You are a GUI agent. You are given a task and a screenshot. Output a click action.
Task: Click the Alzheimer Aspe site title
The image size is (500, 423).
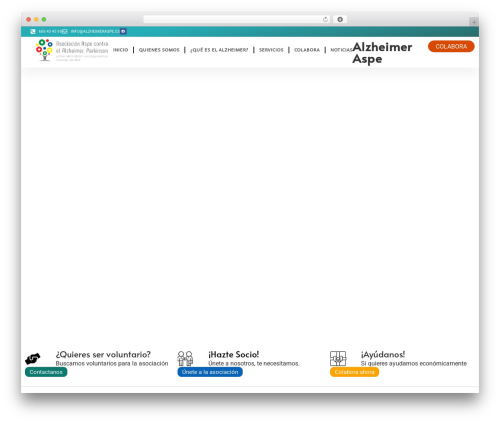tap(382, 53)
